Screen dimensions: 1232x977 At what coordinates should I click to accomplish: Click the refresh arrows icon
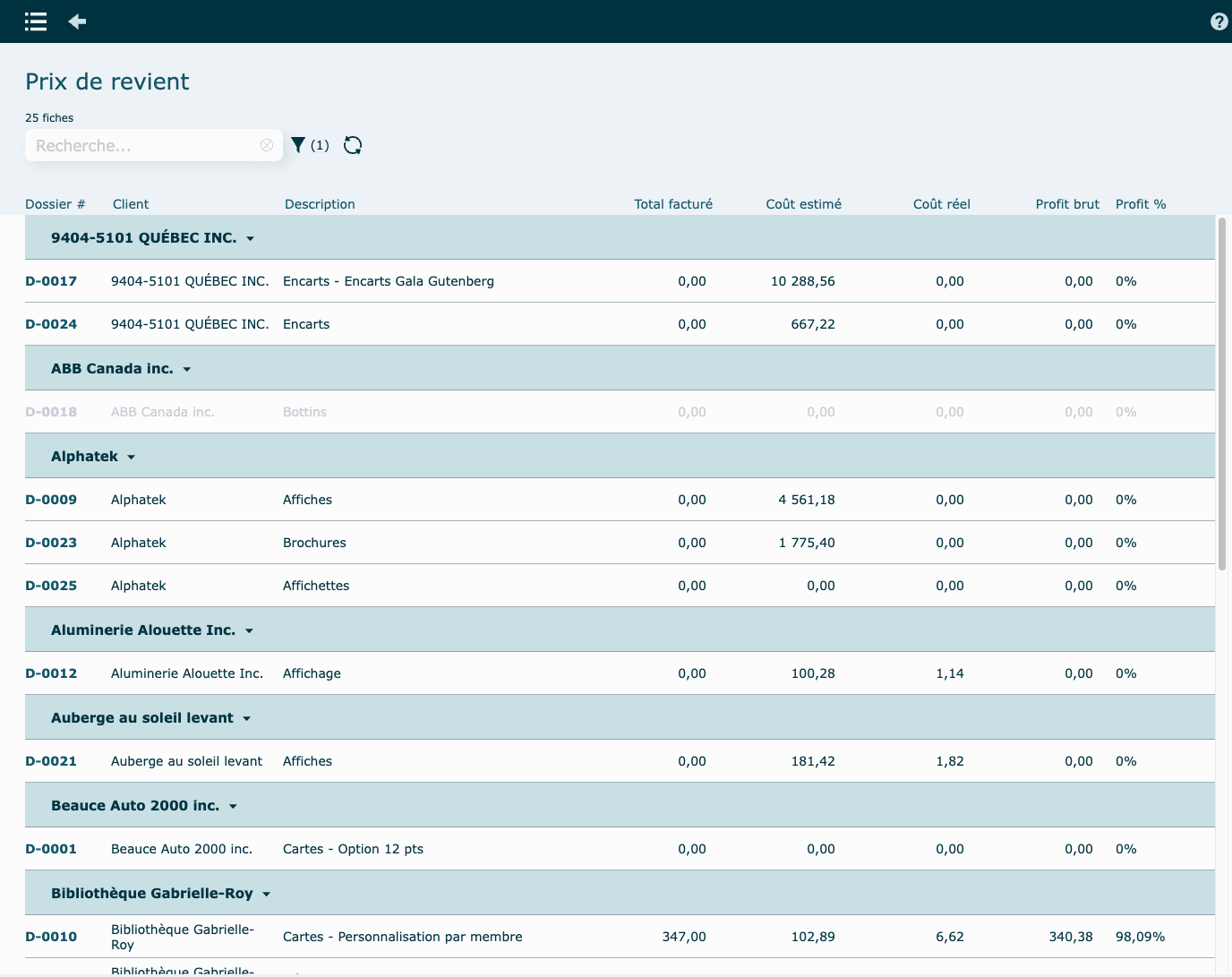[x=353, y=145]
